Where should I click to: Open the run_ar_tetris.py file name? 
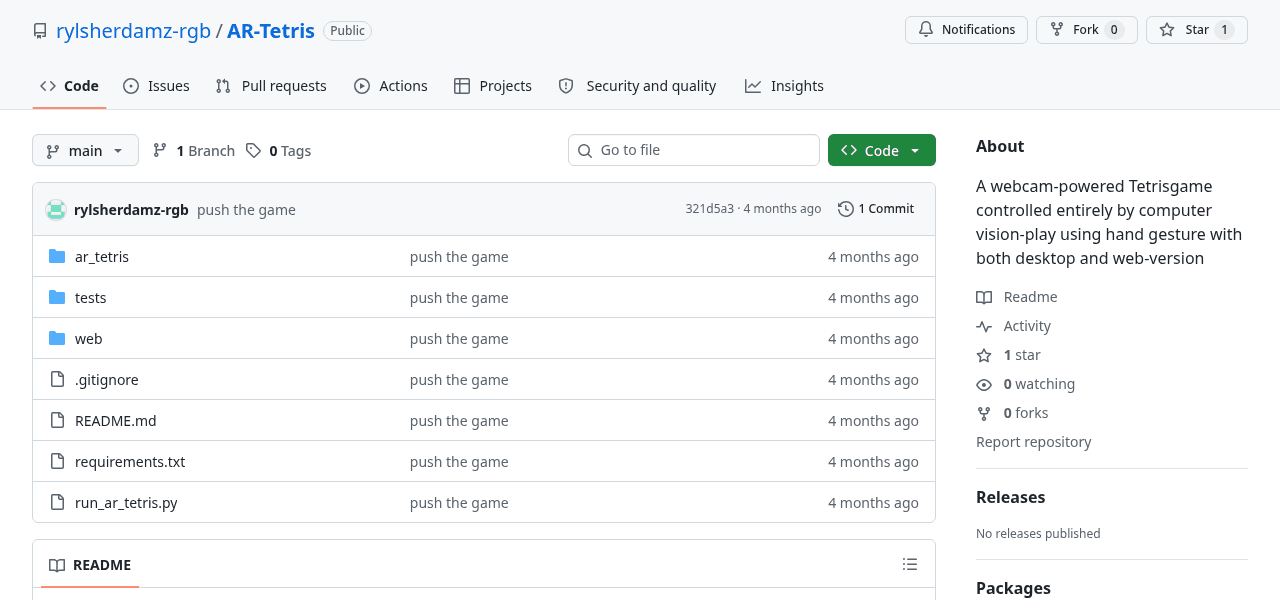[126, 503]
